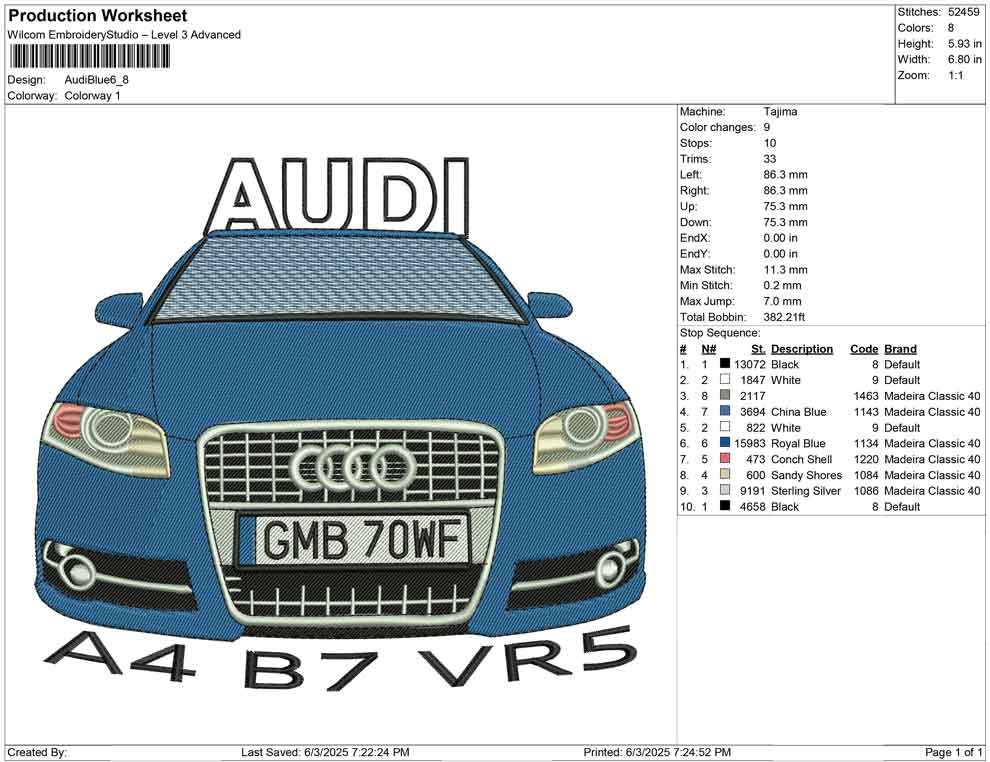This screenshot has width=990, height=762.
Task: Click the Color changes value 9
Action: [x=766, y=127]
